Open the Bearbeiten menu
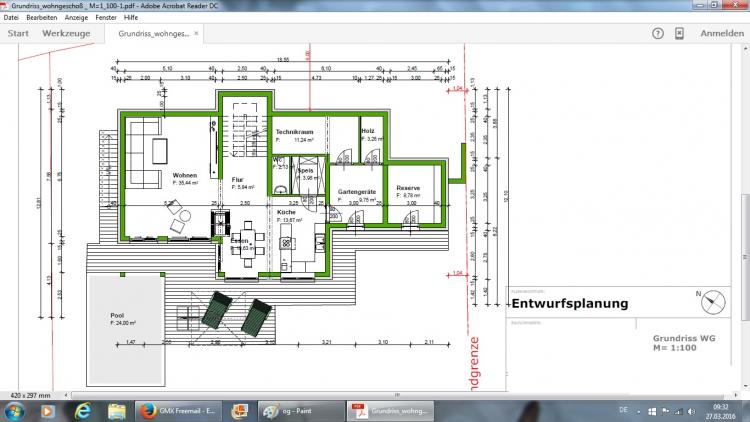The image size is (750, 422). 42,18
